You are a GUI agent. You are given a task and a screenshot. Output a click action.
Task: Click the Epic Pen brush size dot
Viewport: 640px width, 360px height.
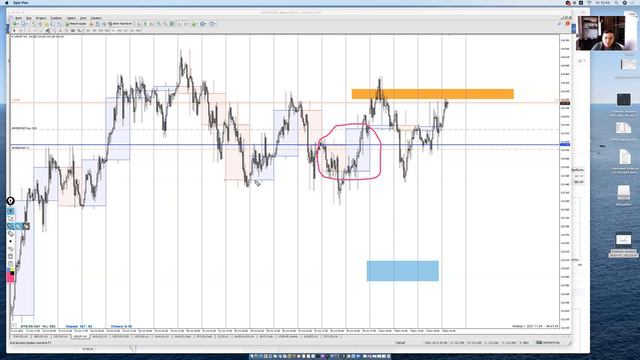tap(11, 241)
